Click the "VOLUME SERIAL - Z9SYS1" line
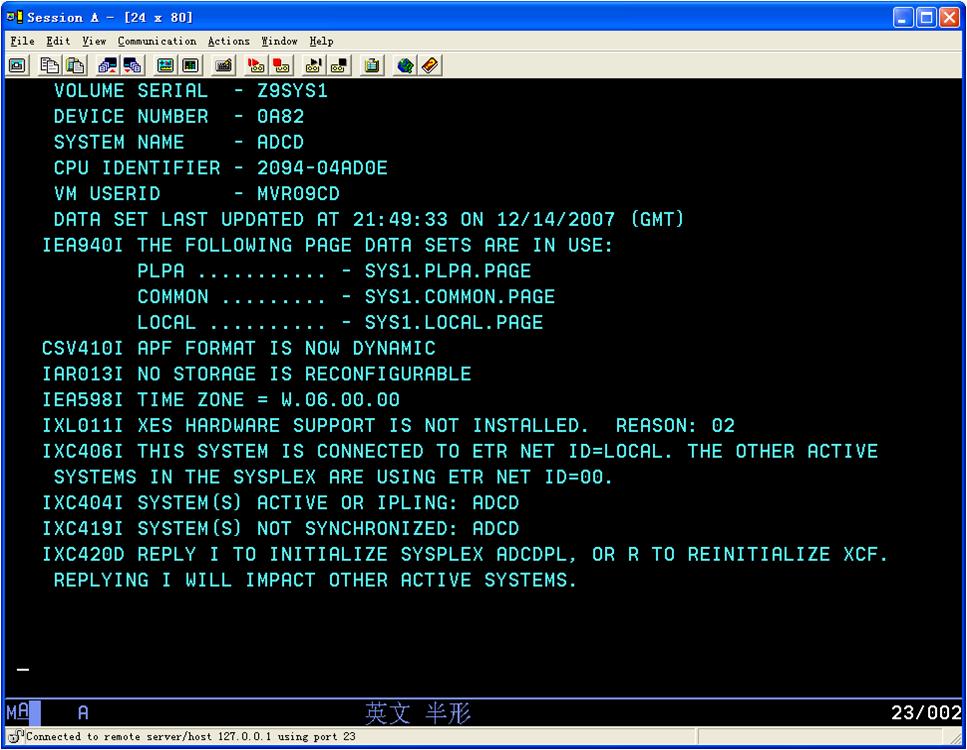 (x=191, y=91)
